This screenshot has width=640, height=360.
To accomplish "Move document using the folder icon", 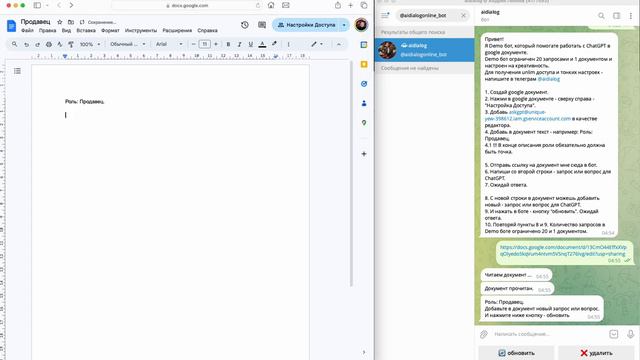I will tap(71, 22).
